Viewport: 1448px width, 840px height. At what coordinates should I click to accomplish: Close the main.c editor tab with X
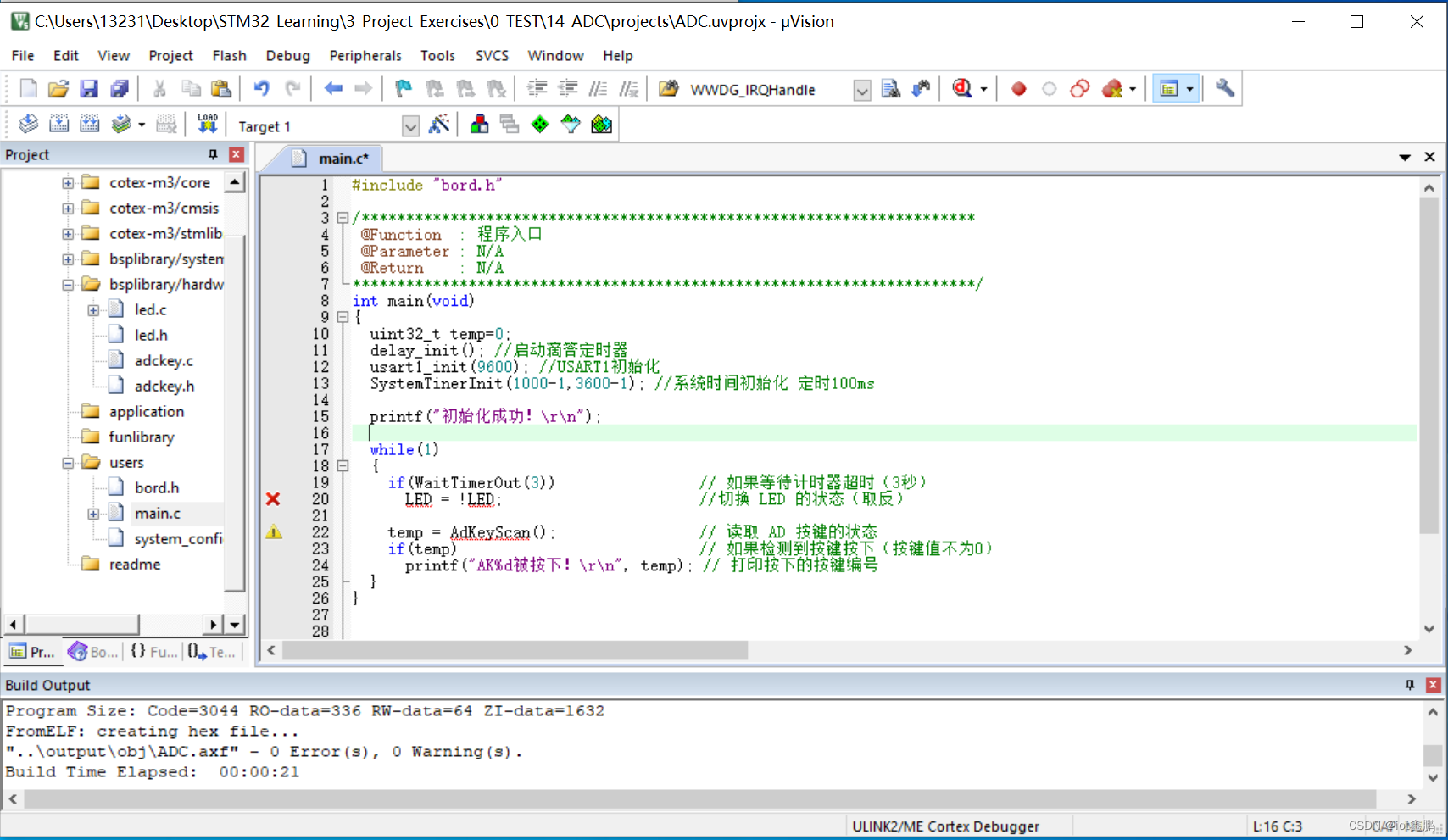point(1429,157)
